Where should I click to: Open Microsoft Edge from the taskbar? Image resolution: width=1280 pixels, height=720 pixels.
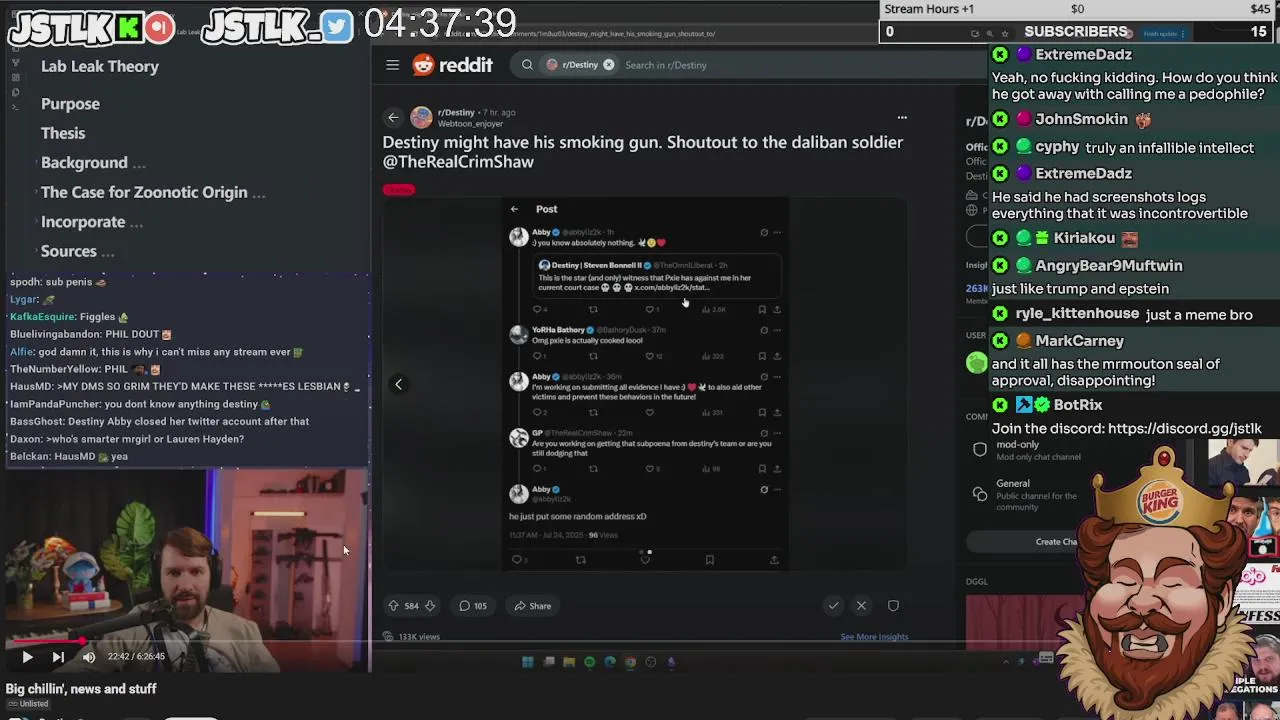click(610, 661)
